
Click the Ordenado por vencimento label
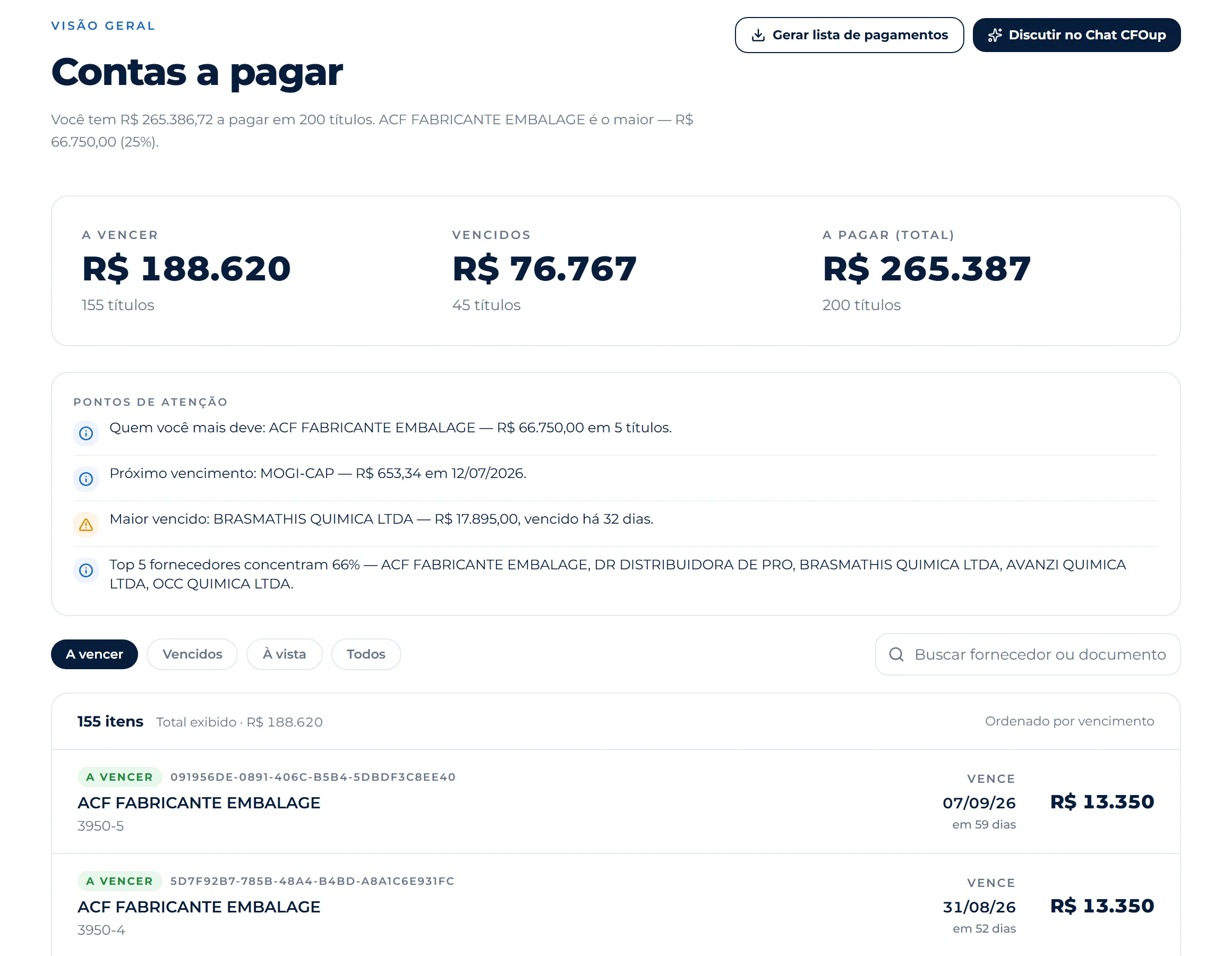tap(1070, 721)
